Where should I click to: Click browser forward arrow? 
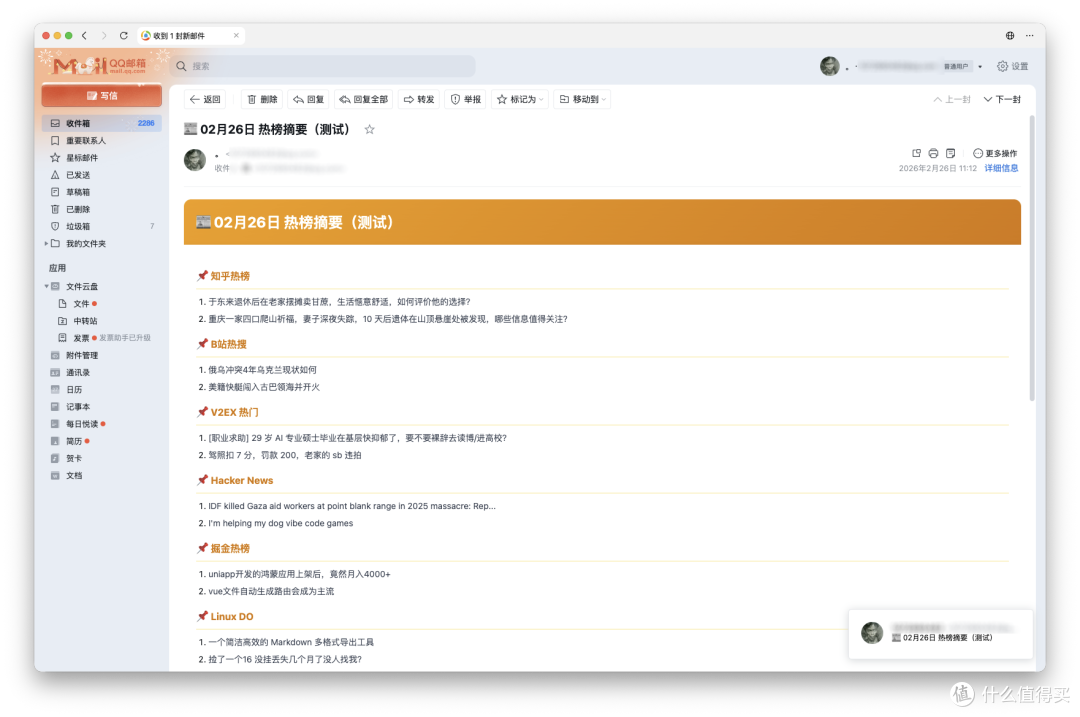click(x=104, y=36)
